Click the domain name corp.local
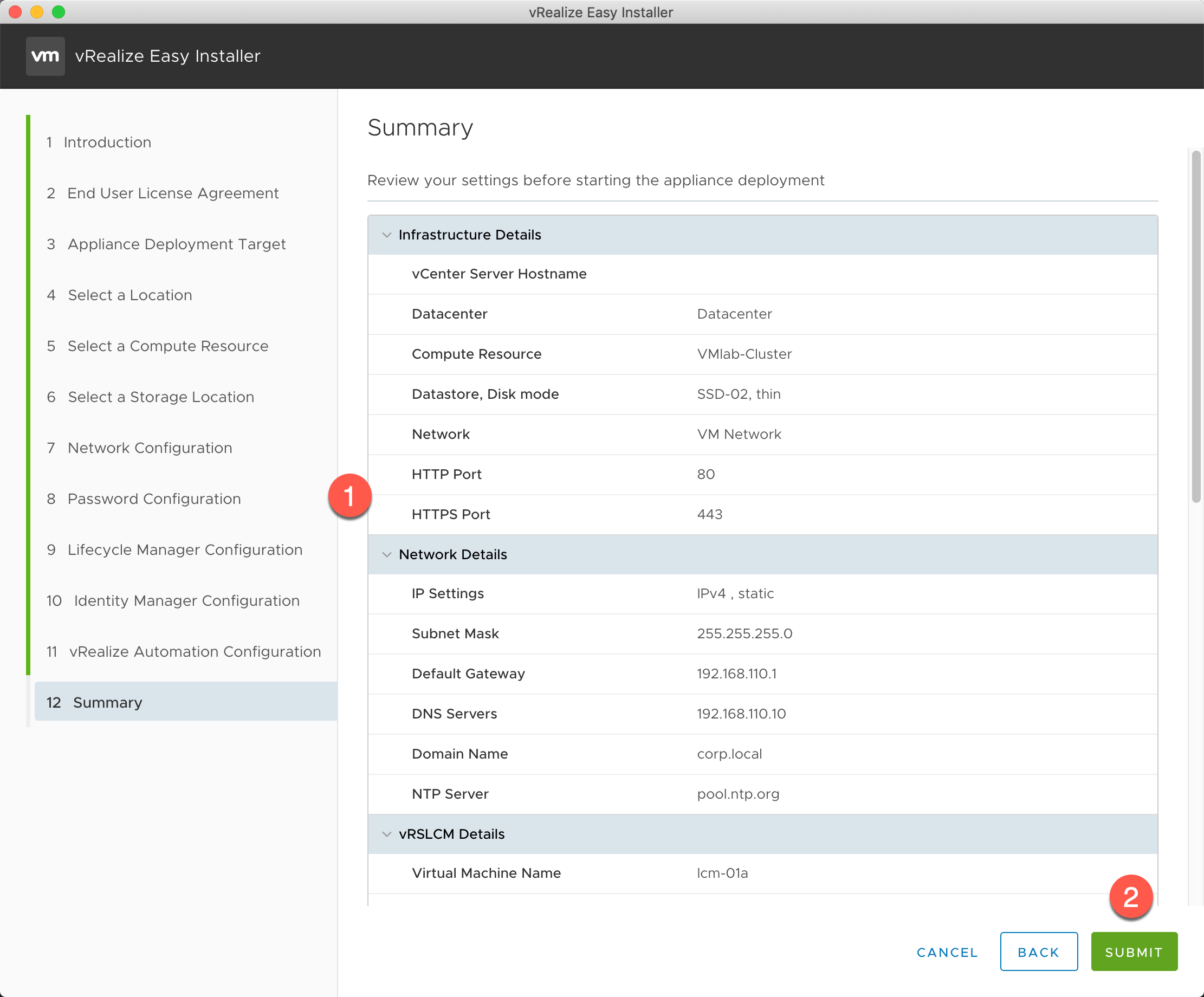 pos(729,754)
